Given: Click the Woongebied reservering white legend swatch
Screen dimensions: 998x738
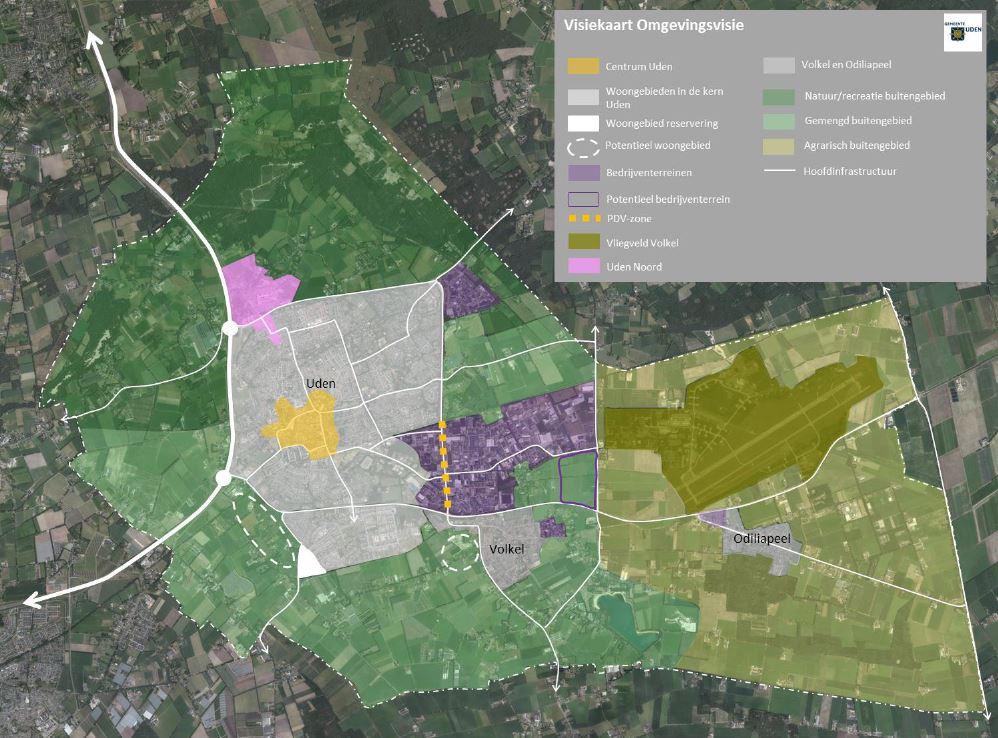Looking at the screenshot, I should click(583, 123).
